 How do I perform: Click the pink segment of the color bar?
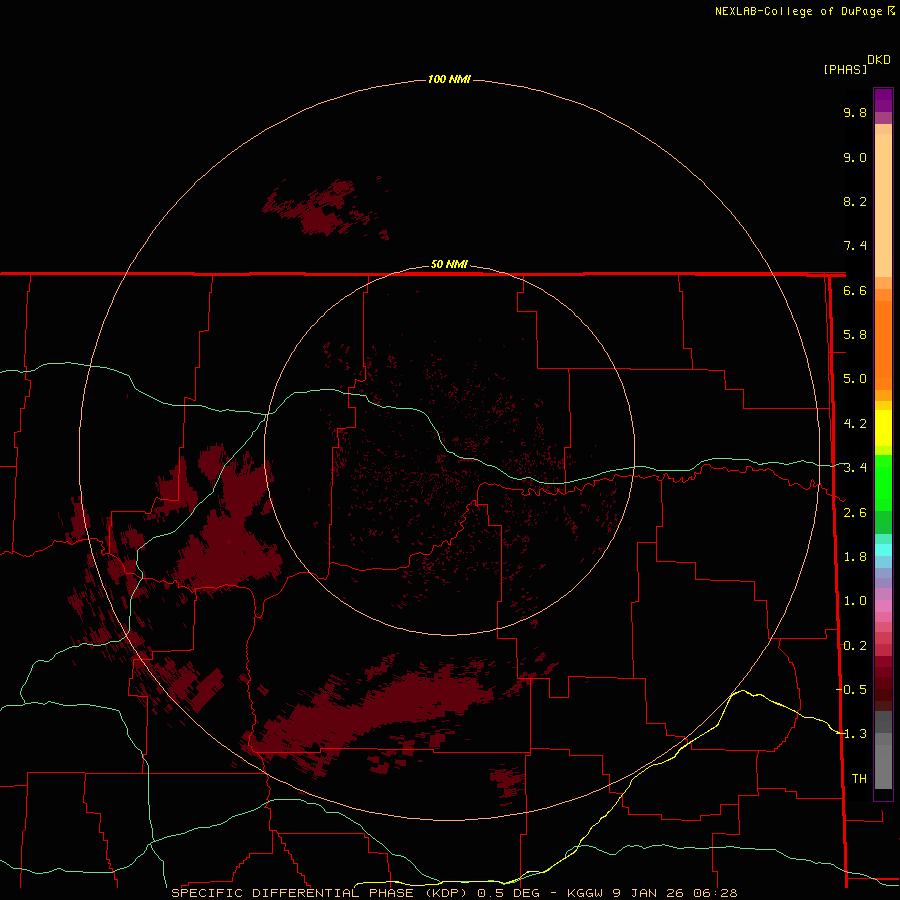(883, 606)
